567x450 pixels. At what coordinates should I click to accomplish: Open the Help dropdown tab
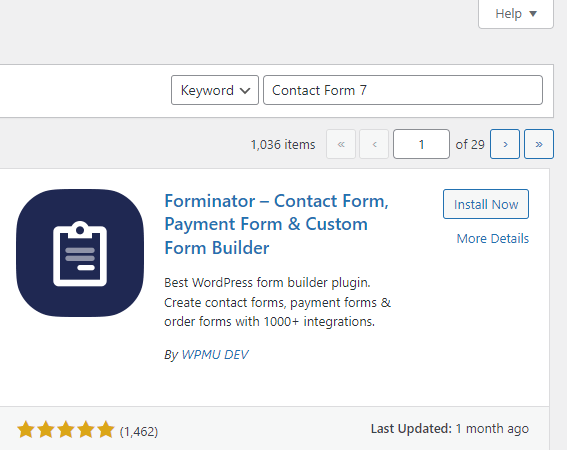tap(516, 14)
